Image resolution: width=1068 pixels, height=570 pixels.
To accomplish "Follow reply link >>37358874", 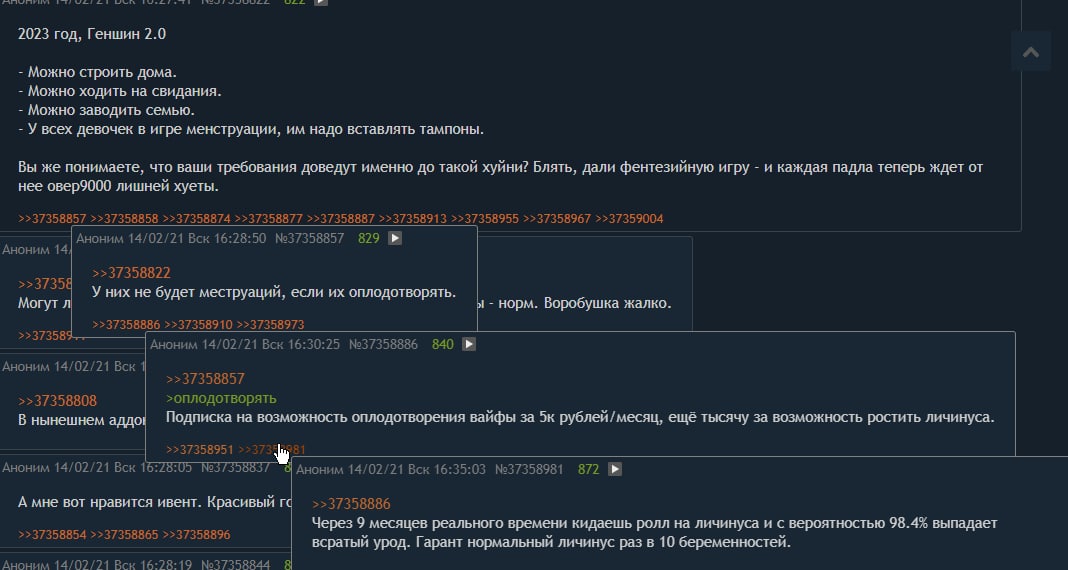I will (196, 219).
